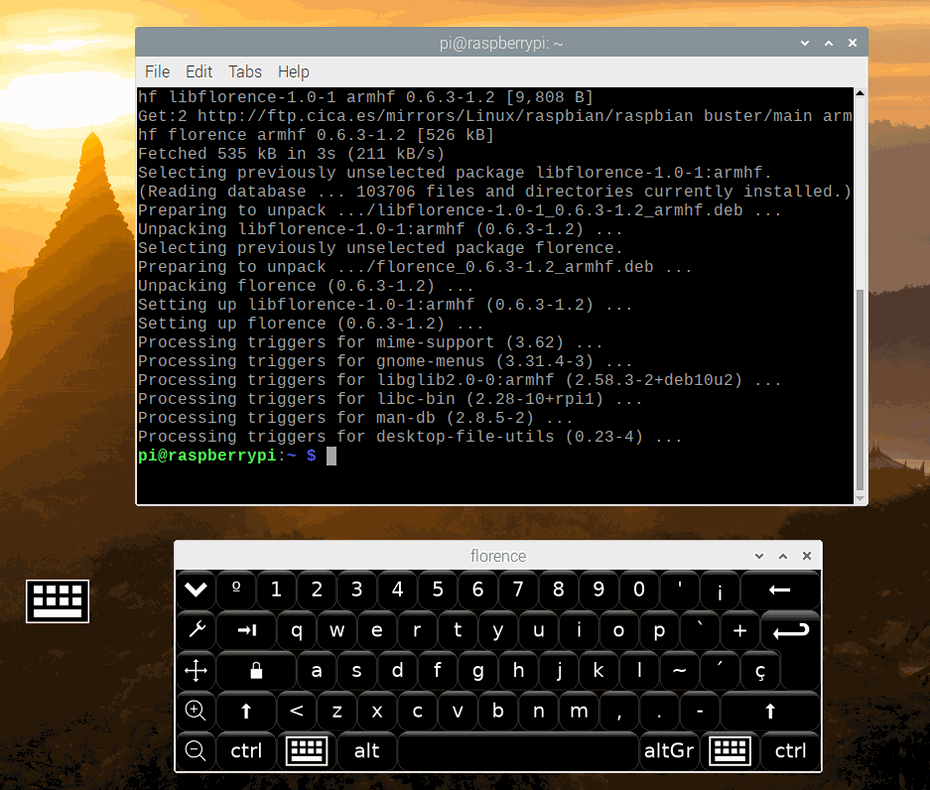Toggle the left Shift arrow key
930x790 pixels.
pos(246,711)
